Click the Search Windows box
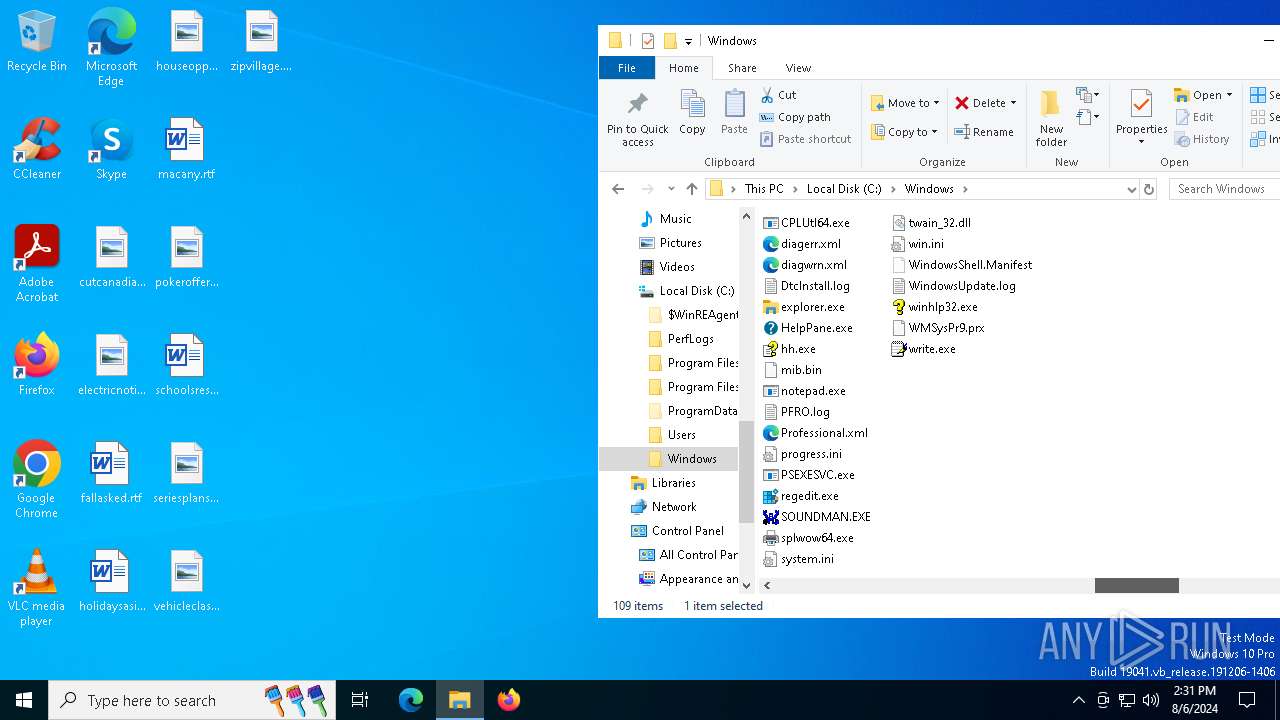 pos(1224,189)
